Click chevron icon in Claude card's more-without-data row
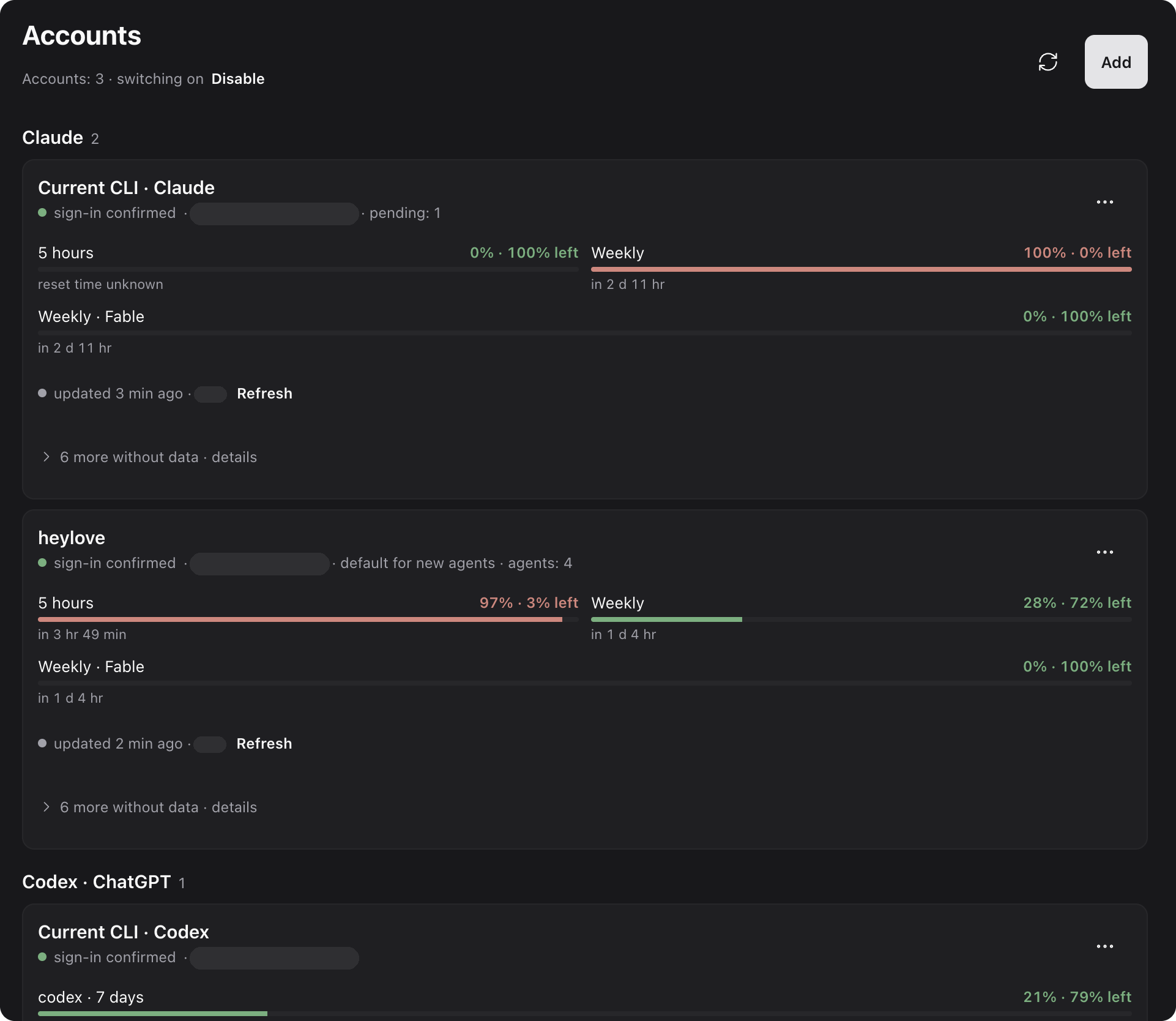The image size is (1176, 1021). (47, 457)
